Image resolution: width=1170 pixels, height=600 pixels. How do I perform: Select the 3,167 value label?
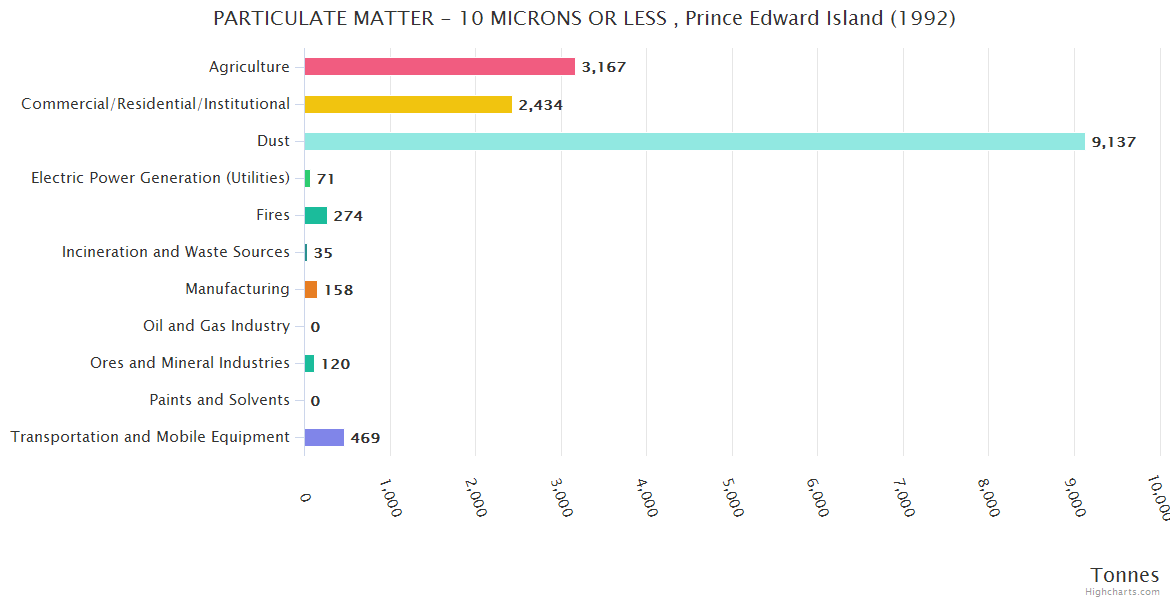[x=603, y=68]
